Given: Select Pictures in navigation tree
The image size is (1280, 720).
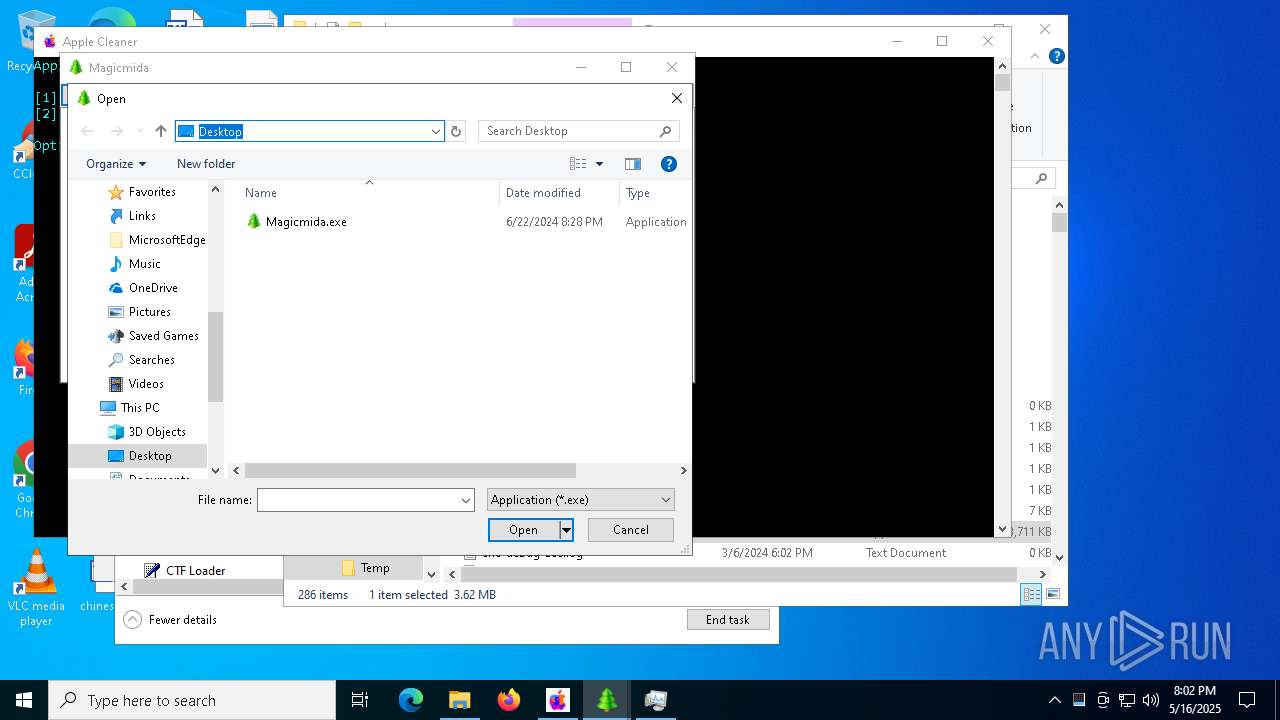Looking at the screenshot, I should pos(149,312).
